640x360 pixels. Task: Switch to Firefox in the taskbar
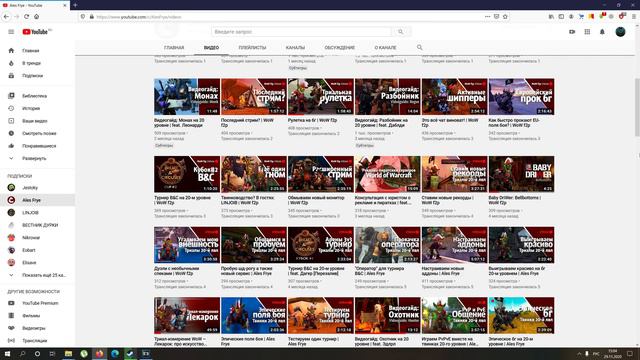[x=99, y=353]
